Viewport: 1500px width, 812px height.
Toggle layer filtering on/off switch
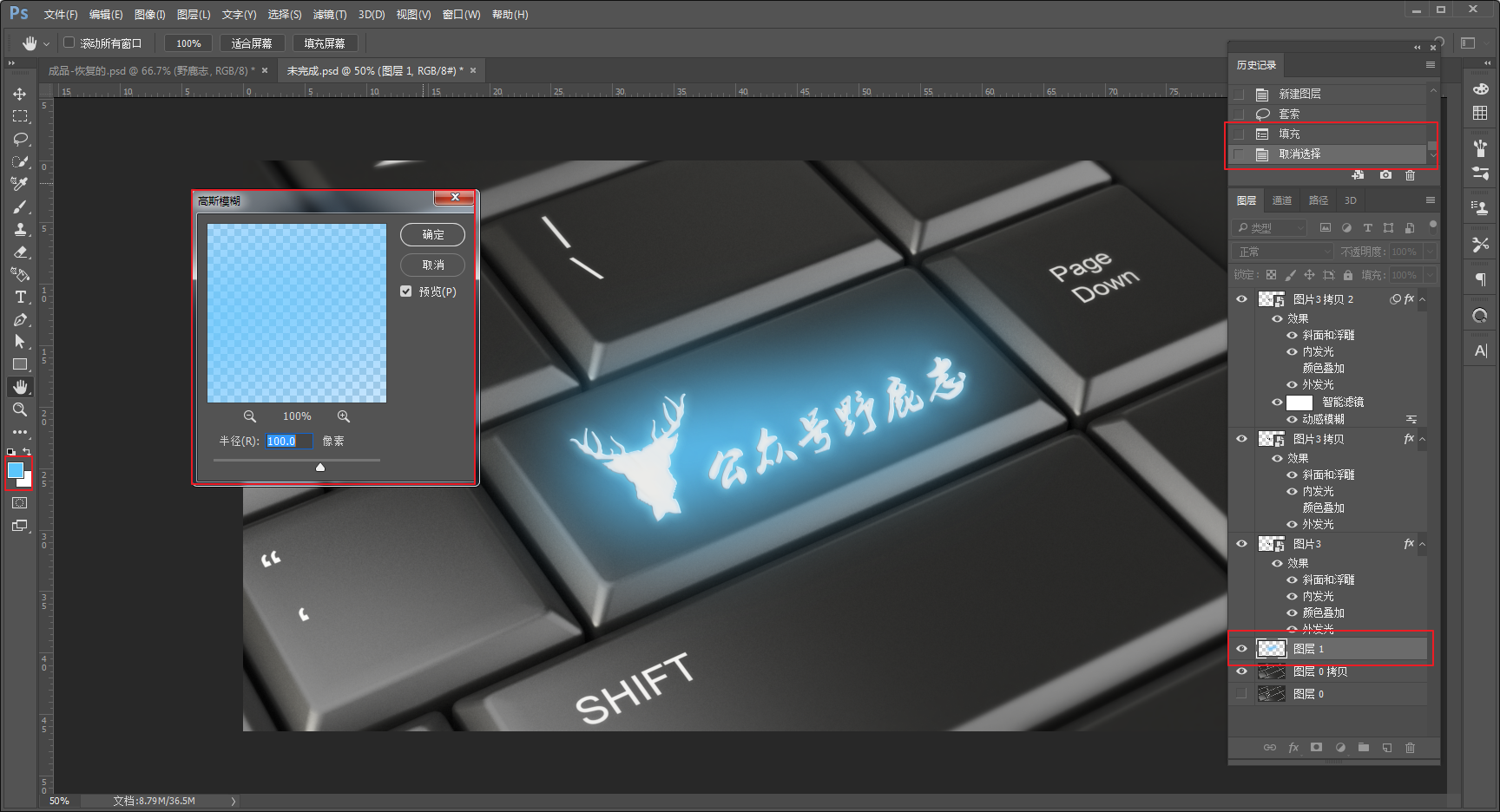tap(1432, 226)
